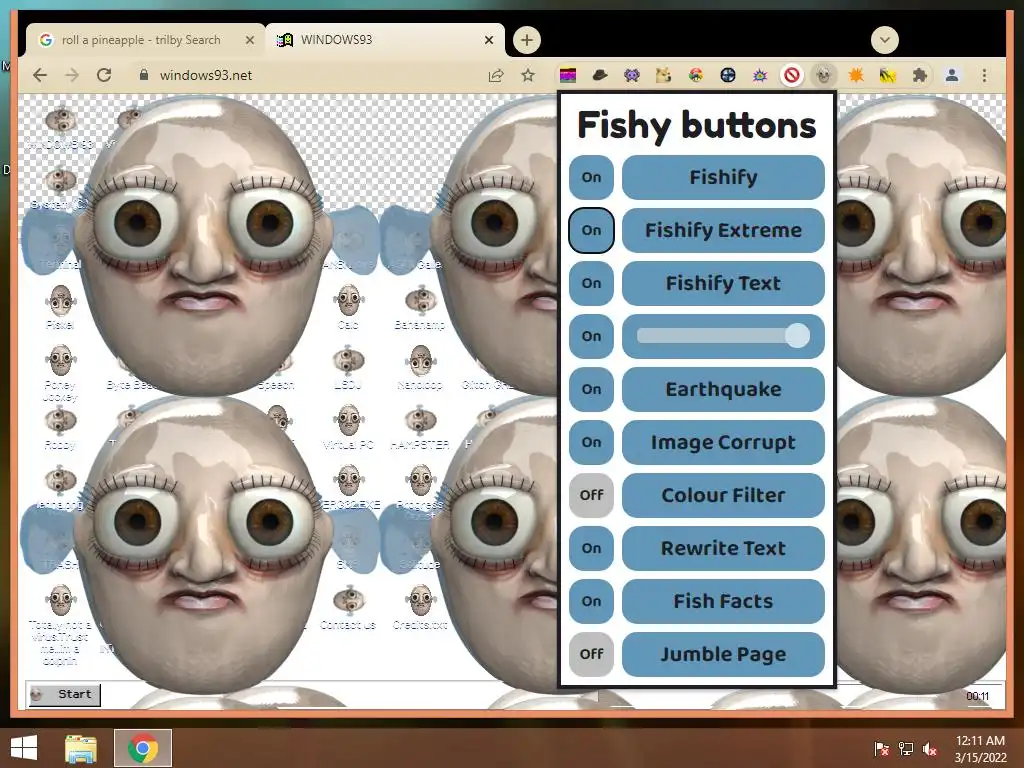Toggle the On switch beside Fish Facts

pos(591,601)
